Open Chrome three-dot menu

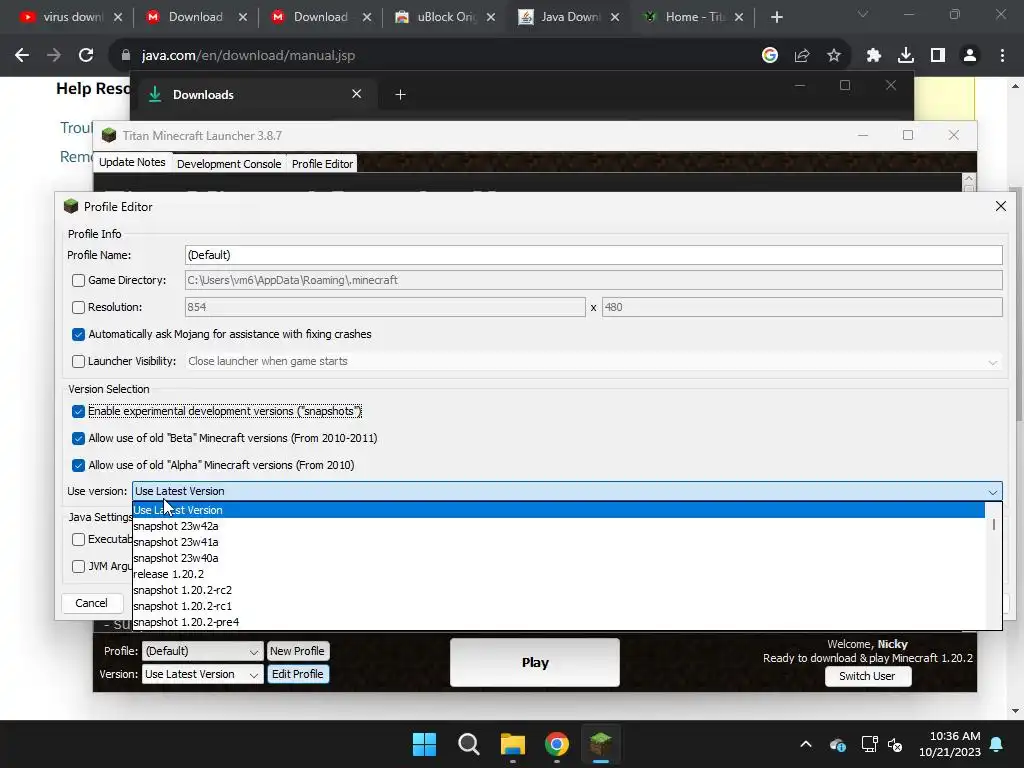point(1002,56)
